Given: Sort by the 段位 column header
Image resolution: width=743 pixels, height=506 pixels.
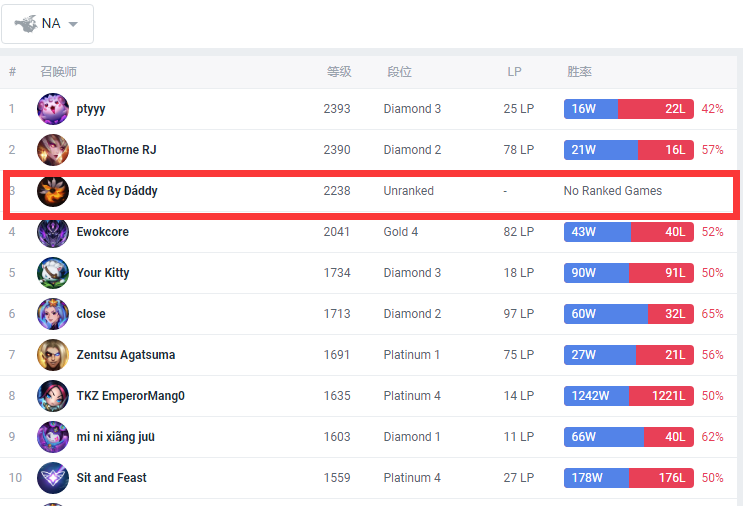Looking at the screenshot, I should [399, 72].
